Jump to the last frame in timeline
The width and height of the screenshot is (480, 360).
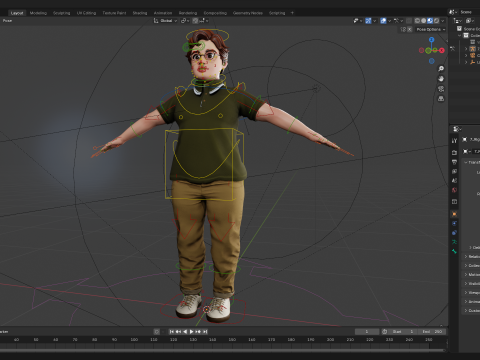pos(205,332)
